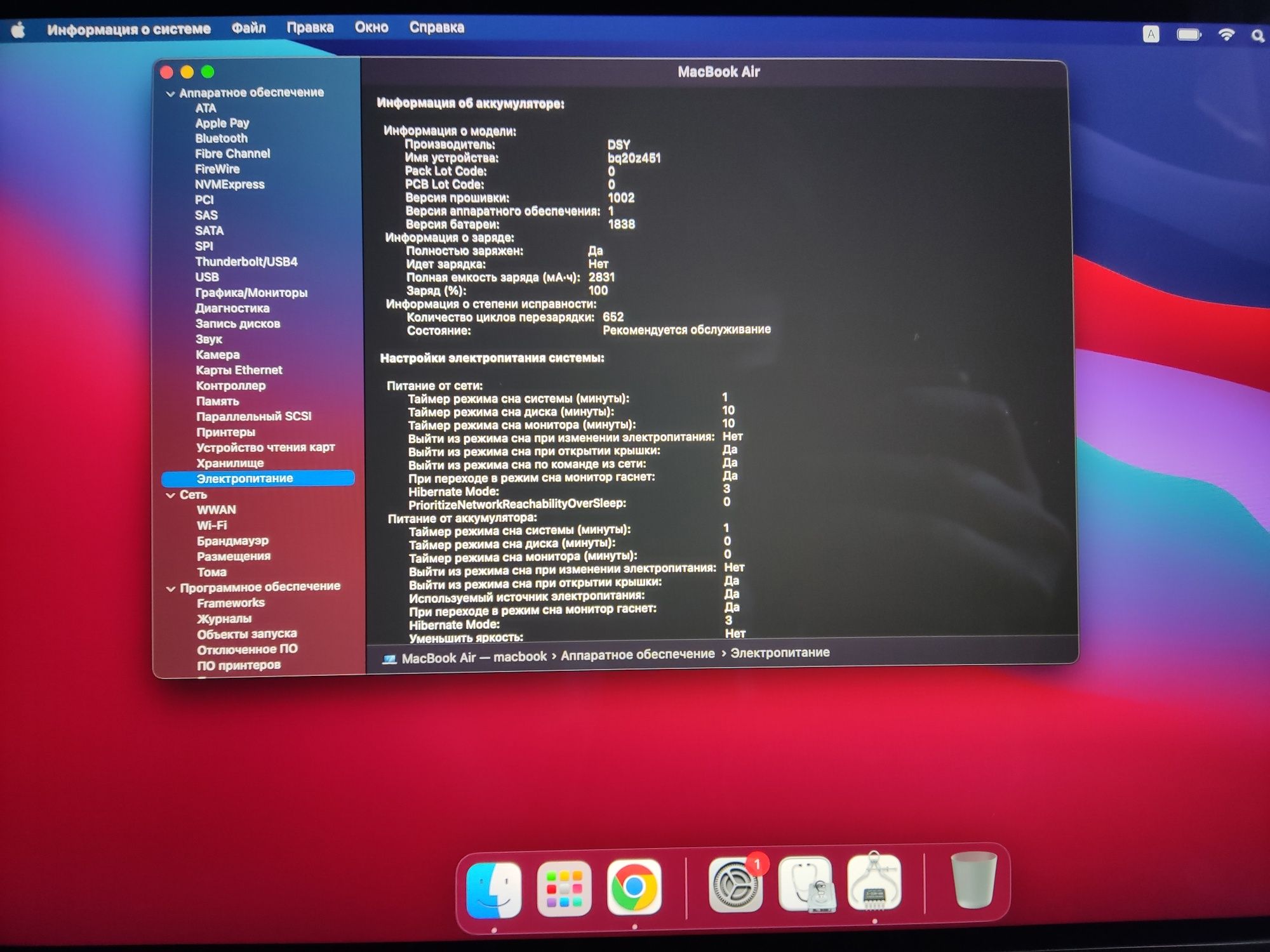Open System Preferences from the Dock

736,884
